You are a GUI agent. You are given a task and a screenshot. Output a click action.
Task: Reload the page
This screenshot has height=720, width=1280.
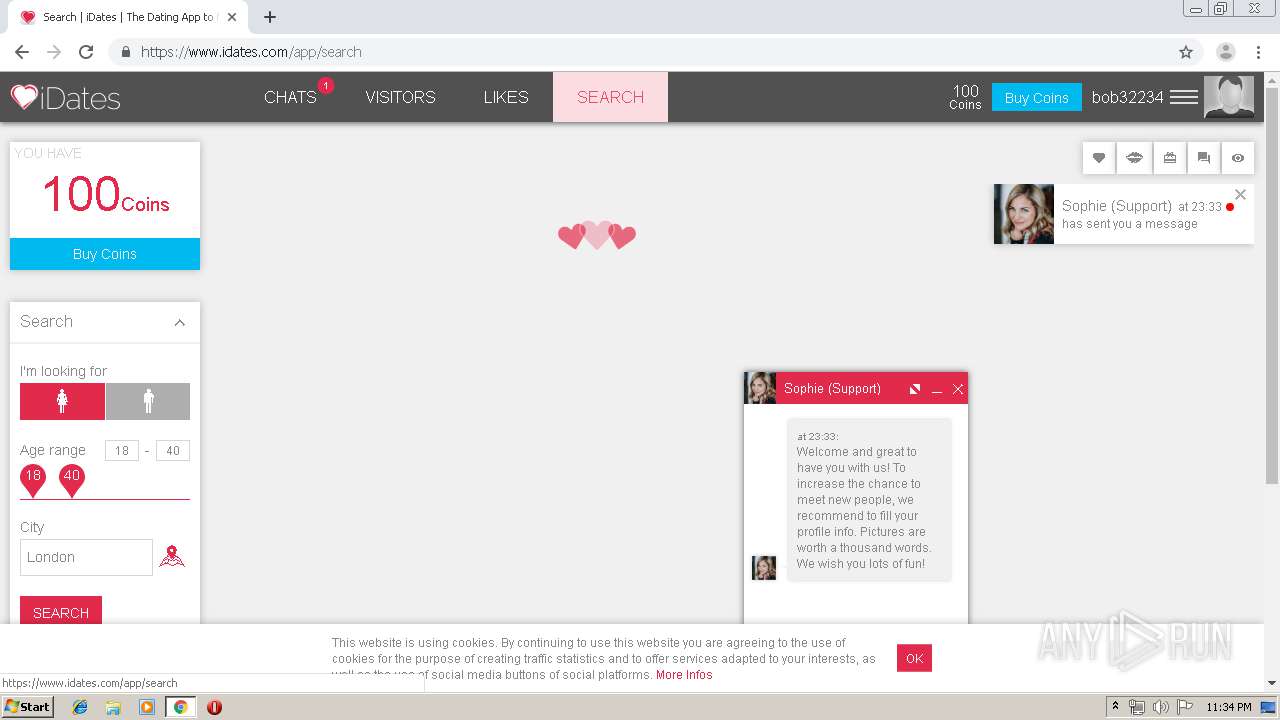coord(86,52)
